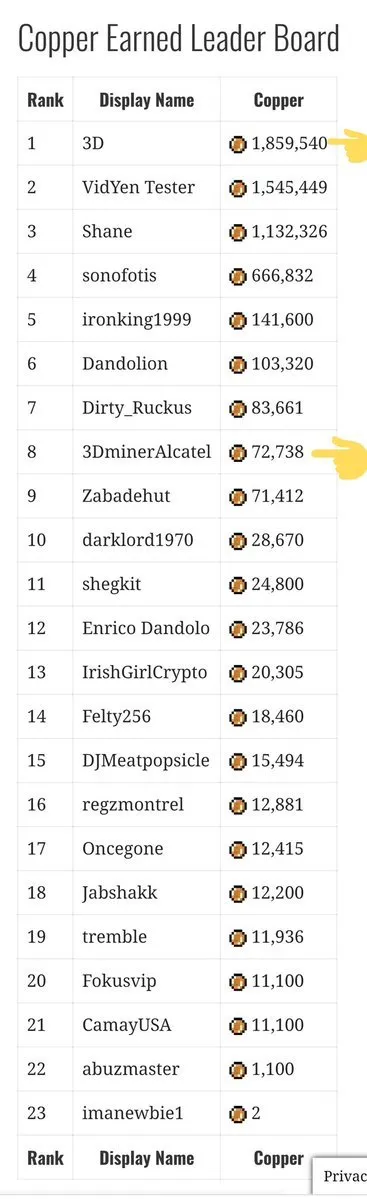Viewport: 367px width, 1199px height.
Task: Click the coin icon beside 11,936
Action: click(x=238, y=937)
